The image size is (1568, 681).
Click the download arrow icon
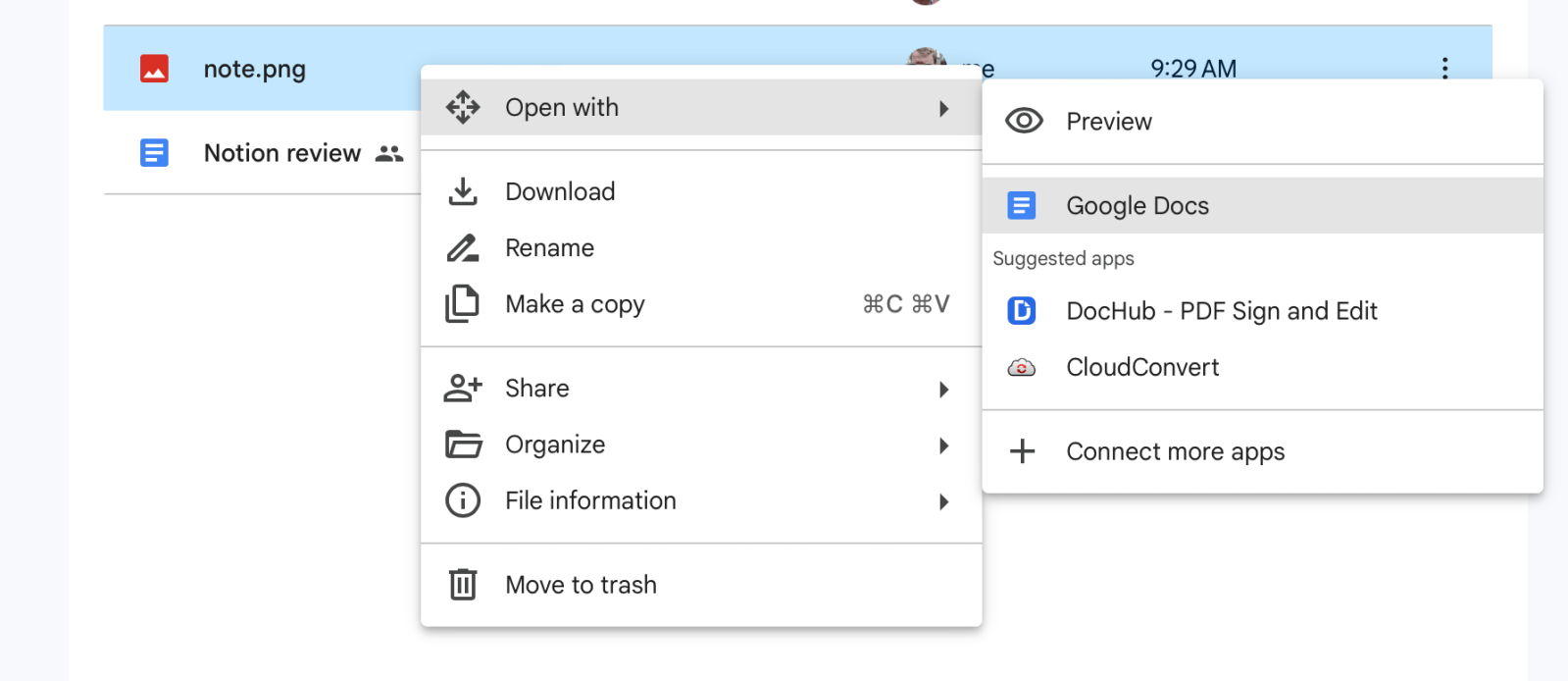point(462,191)
